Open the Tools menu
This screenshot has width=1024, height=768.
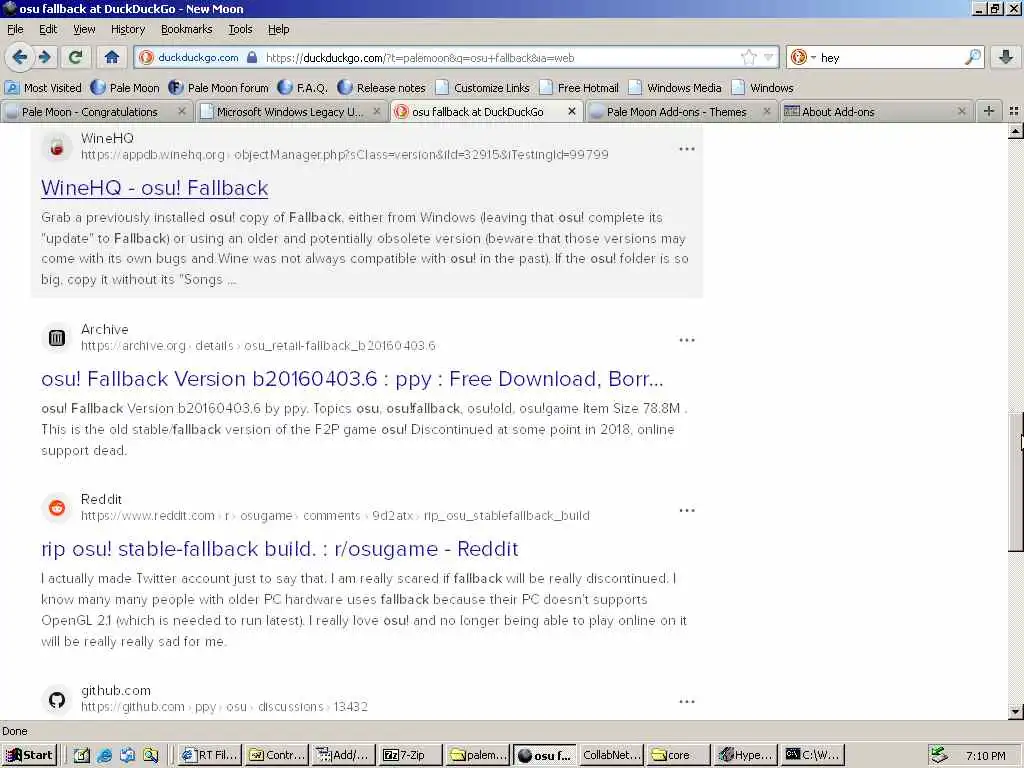240,29
